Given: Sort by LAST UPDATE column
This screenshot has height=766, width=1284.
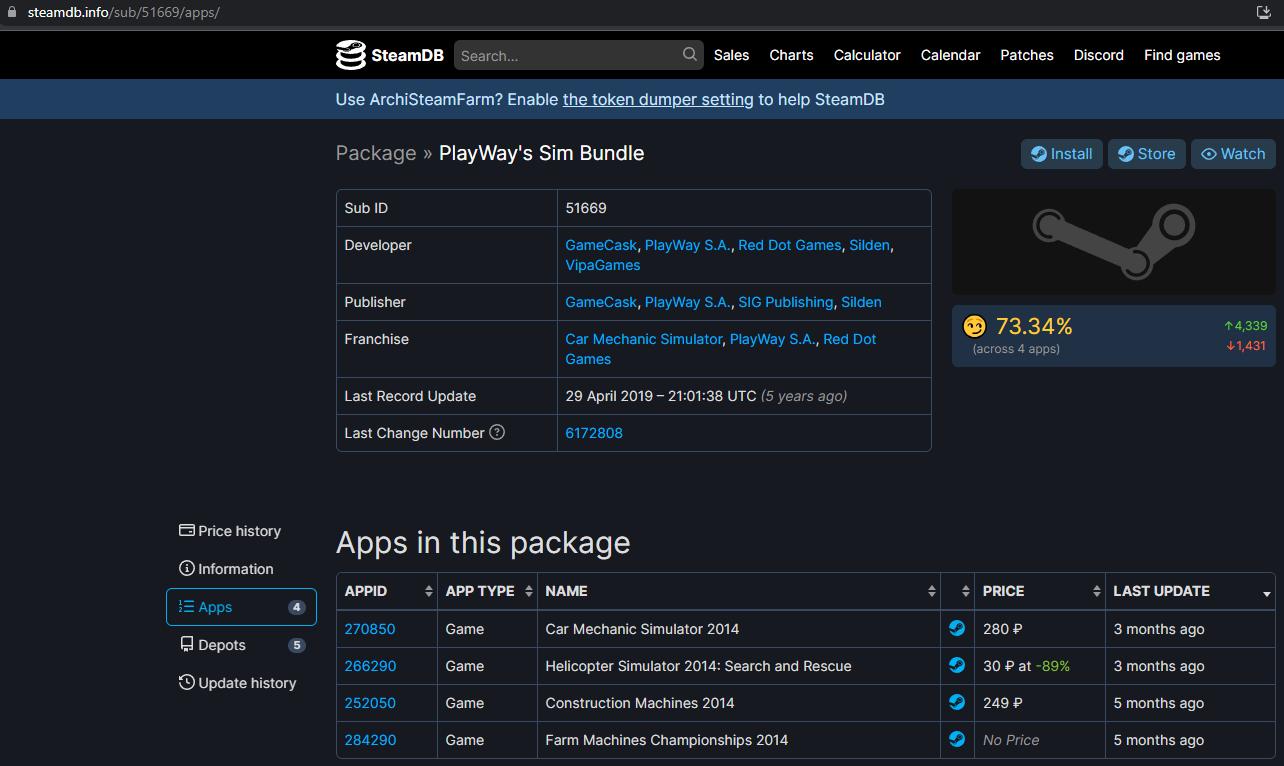Looking at the screenshot, I should pyautogui.click(x=1190, y=591).
